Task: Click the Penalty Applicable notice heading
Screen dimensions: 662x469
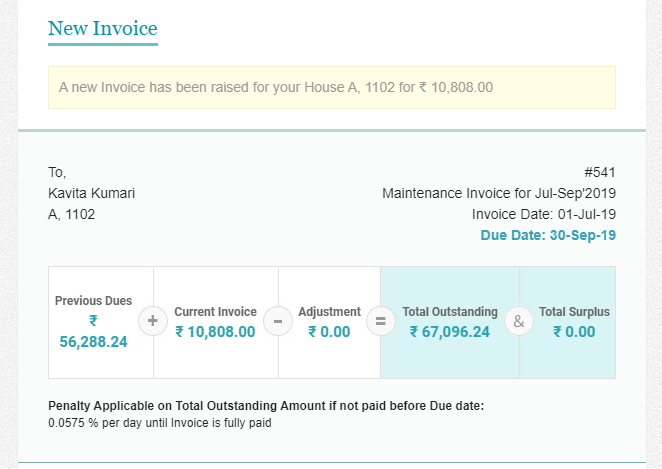Action: (266, 406)
